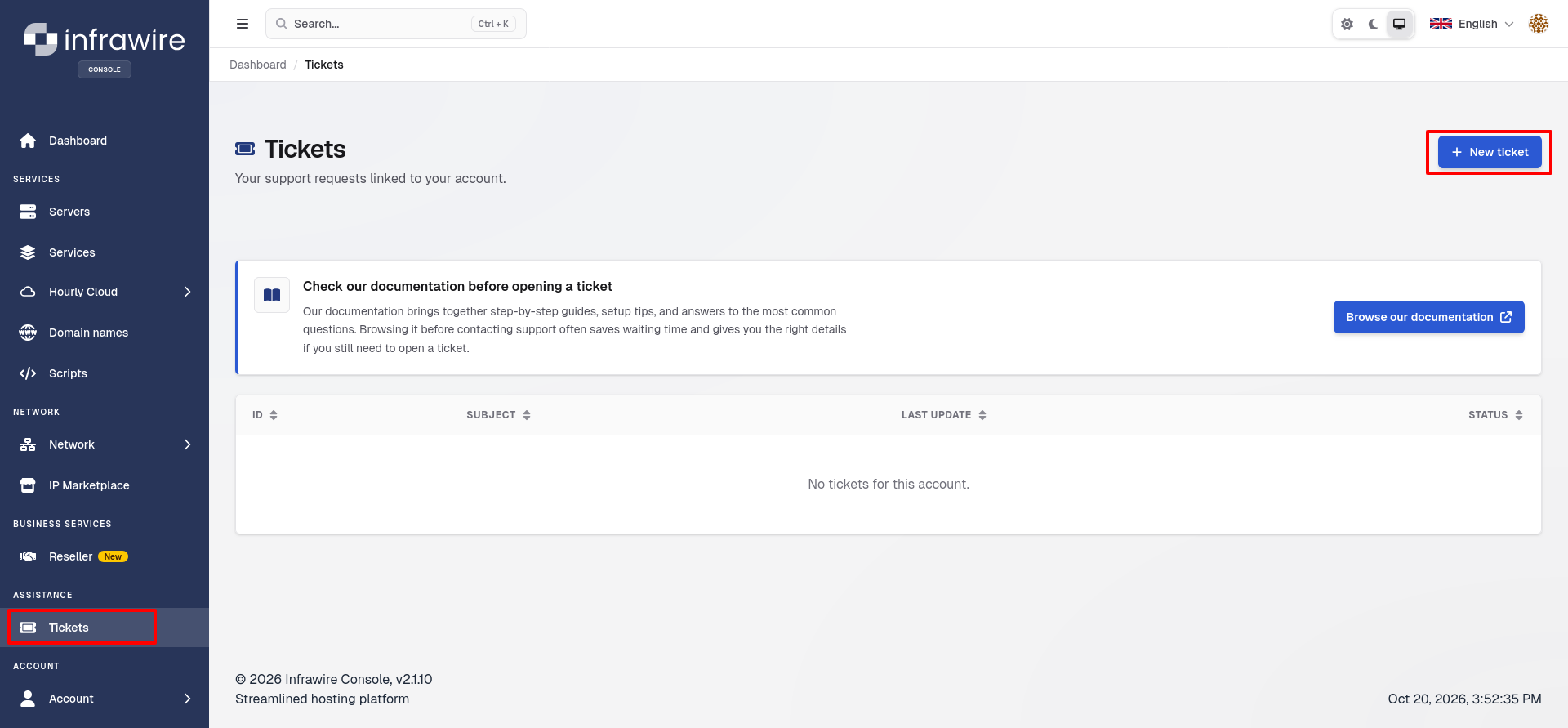The image size is (1568, 728).
Task: Sort tickets by Subject column
Action: (x=498, y=415)
